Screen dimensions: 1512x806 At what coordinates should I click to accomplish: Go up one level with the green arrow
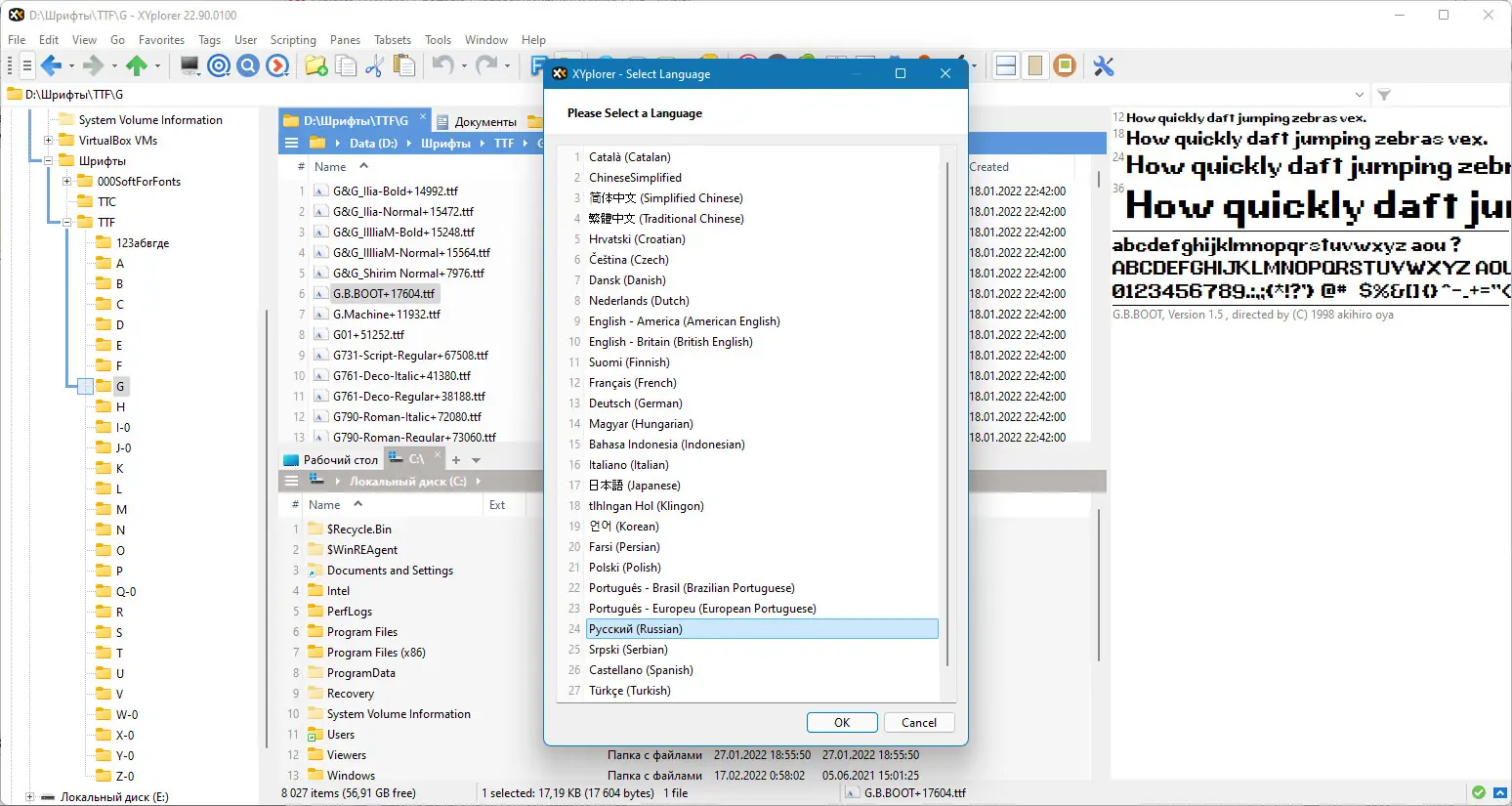coord(137,65)
